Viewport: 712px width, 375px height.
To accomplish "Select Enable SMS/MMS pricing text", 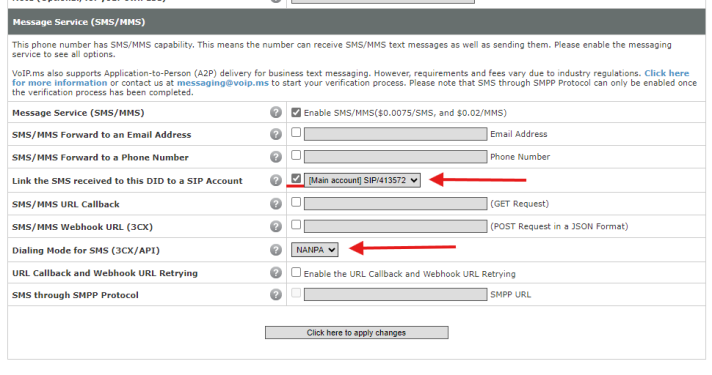I will 405,113.
